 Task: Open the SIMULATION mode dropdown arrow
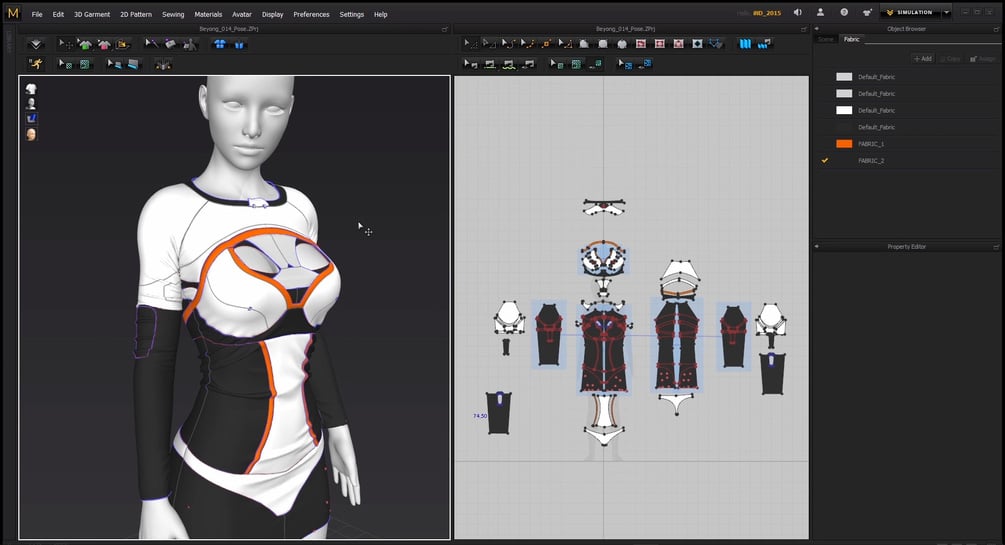(x=946, y=12)
